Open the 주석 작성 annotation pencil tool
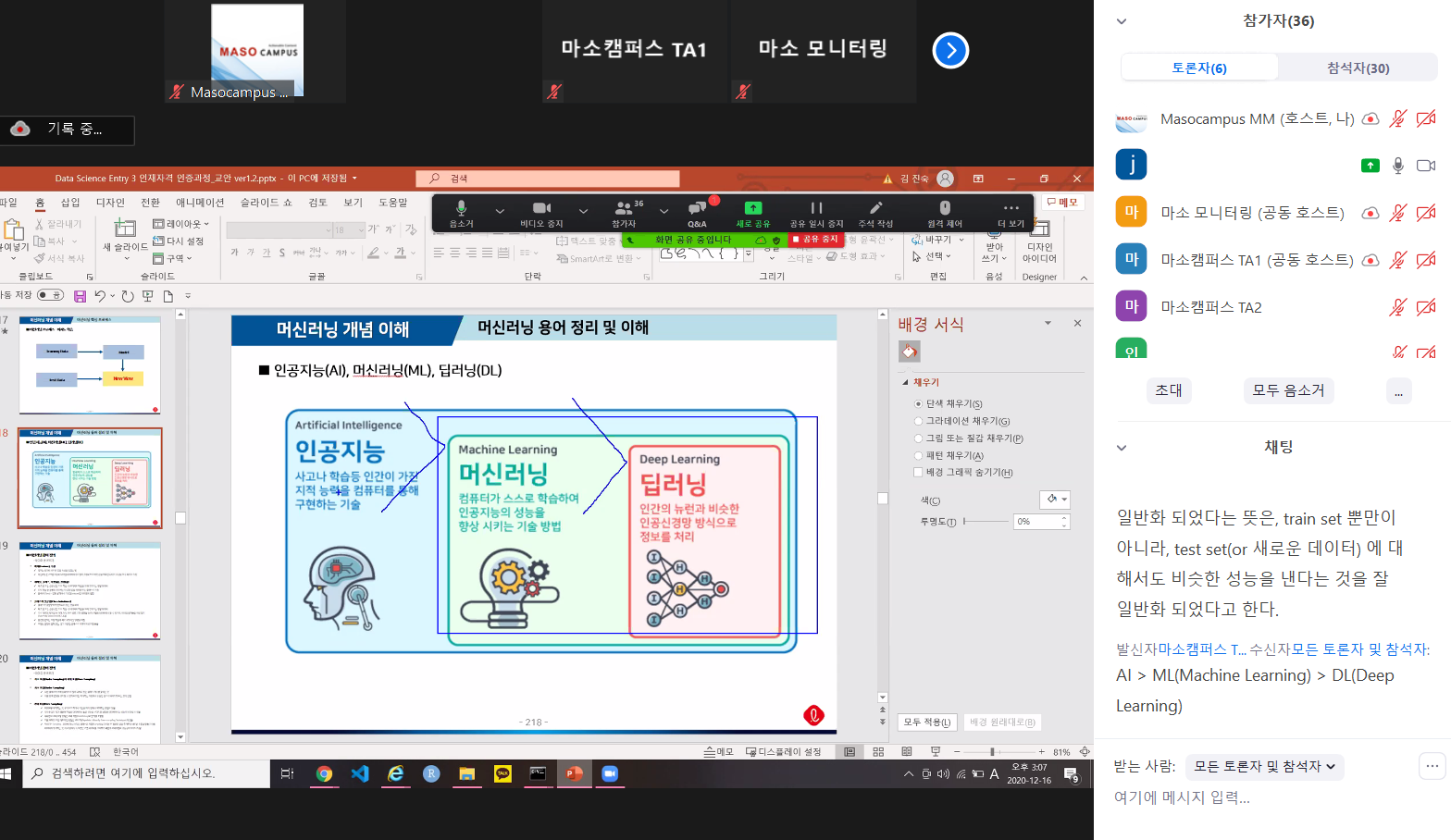The image size is (1451, 840). (x=875, y=209)
